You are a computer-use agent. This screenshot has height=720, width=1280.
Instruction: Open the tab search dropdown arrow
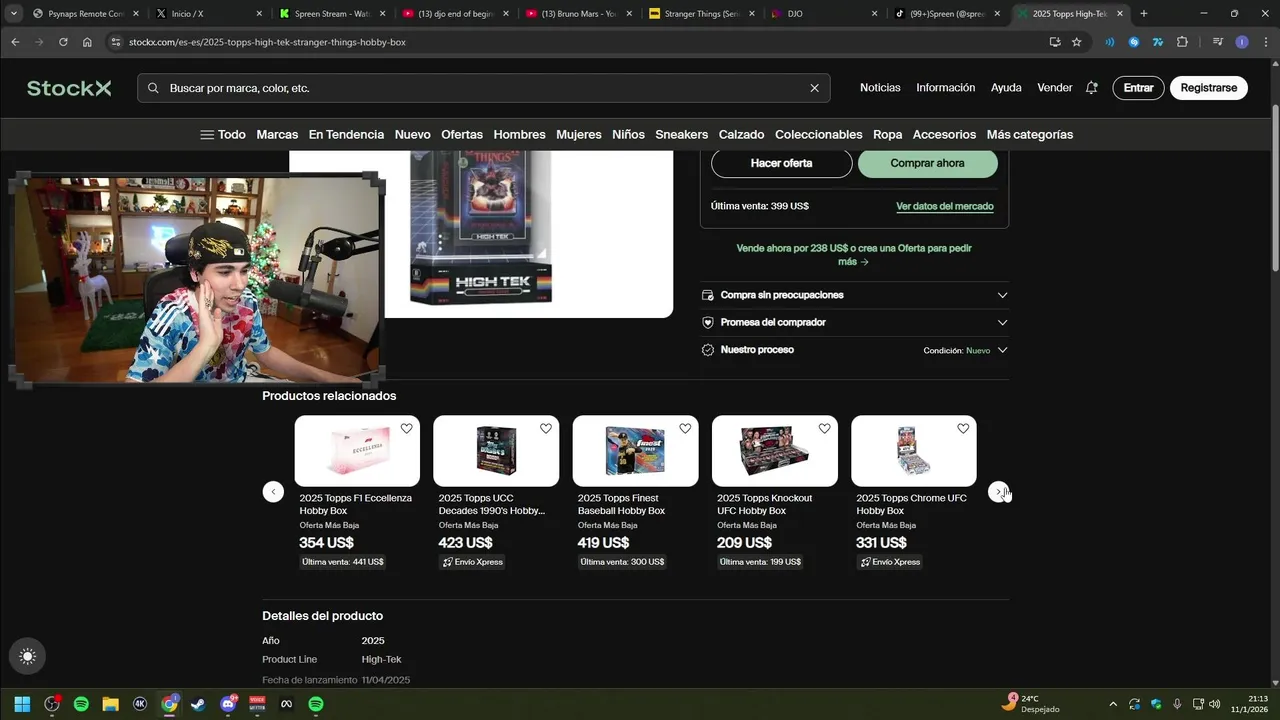tap(13, 14)
